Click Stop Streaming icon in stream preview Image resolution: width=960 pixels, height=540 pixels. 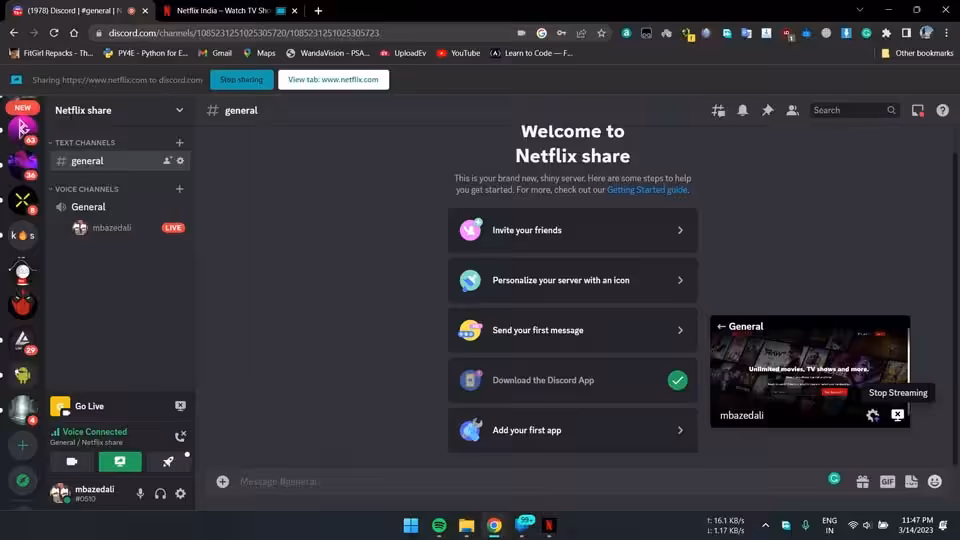click(898, 415)
